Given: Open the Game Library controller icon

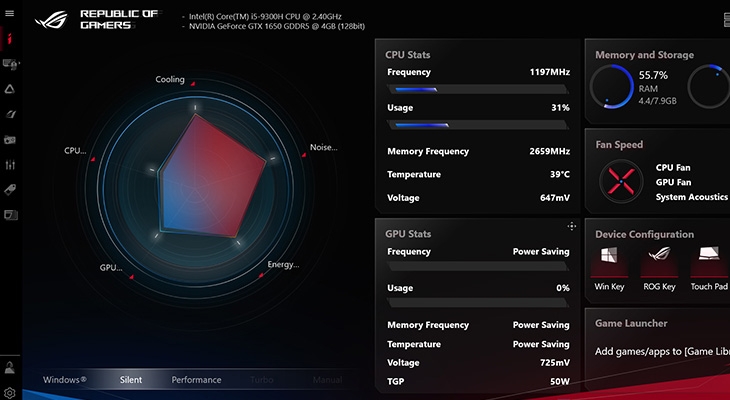Looking at the screenshot, I should [x=10, y=140].
